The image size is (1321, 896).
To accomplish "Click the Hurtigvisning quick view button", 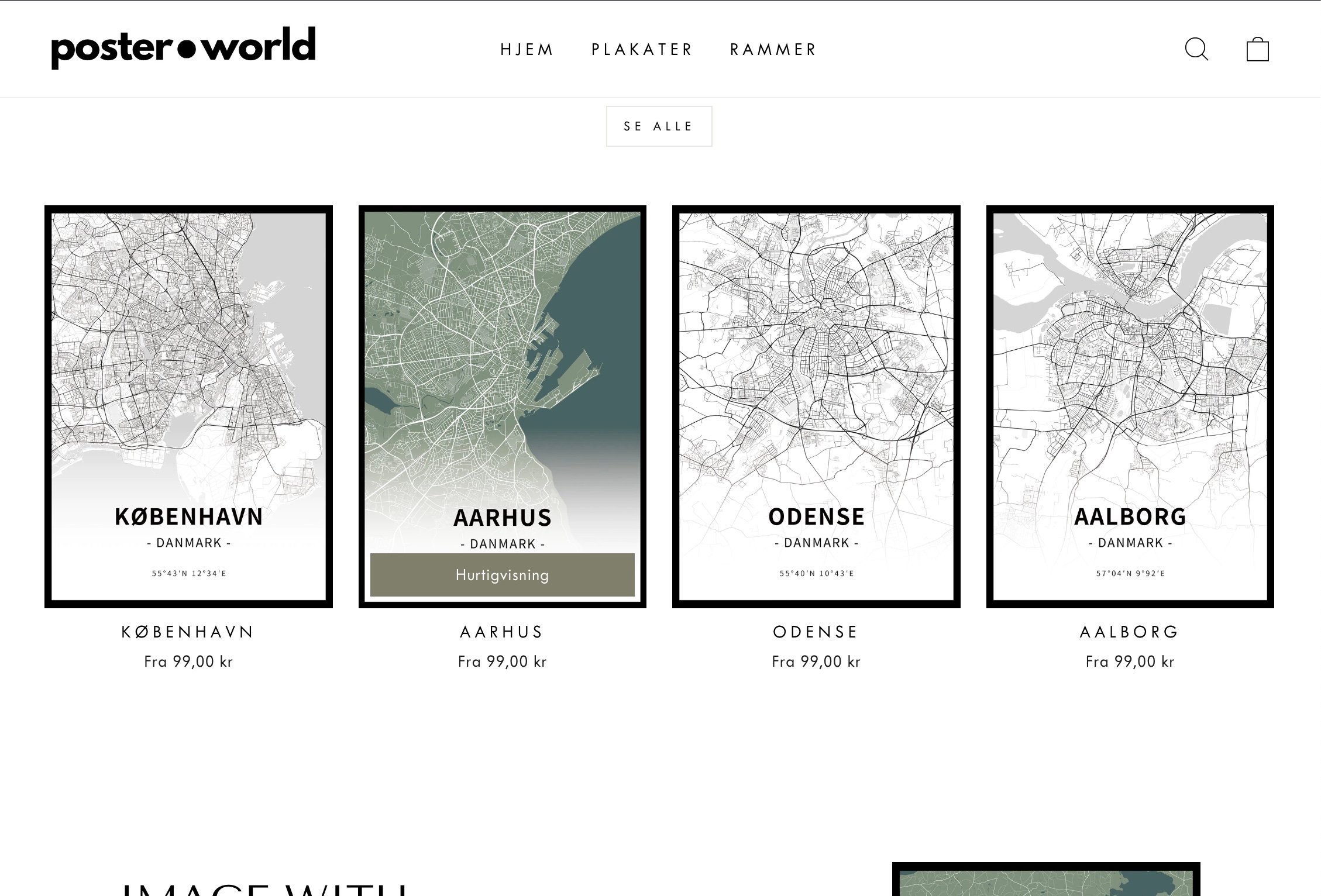I will coord(502,575).
